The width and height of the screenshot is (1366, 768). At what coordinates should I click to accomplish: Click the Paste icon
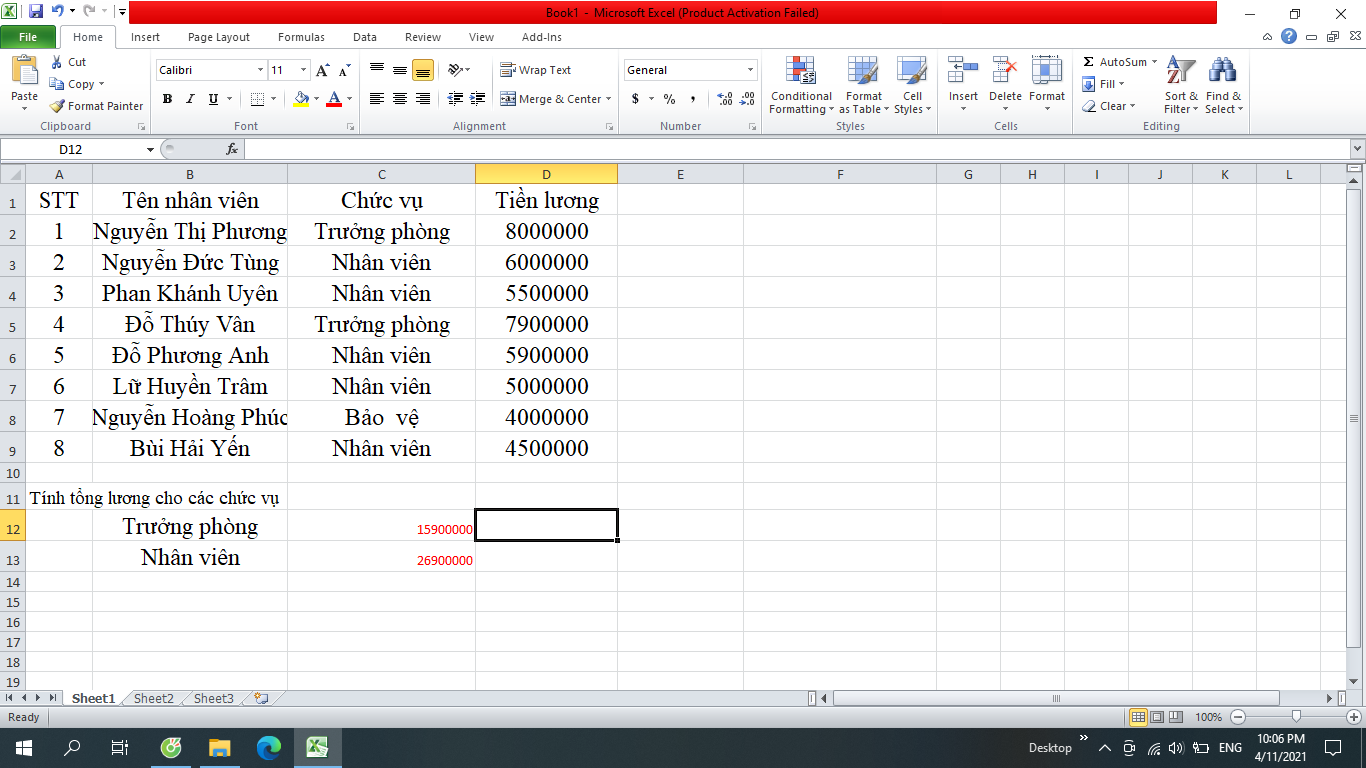25,71
